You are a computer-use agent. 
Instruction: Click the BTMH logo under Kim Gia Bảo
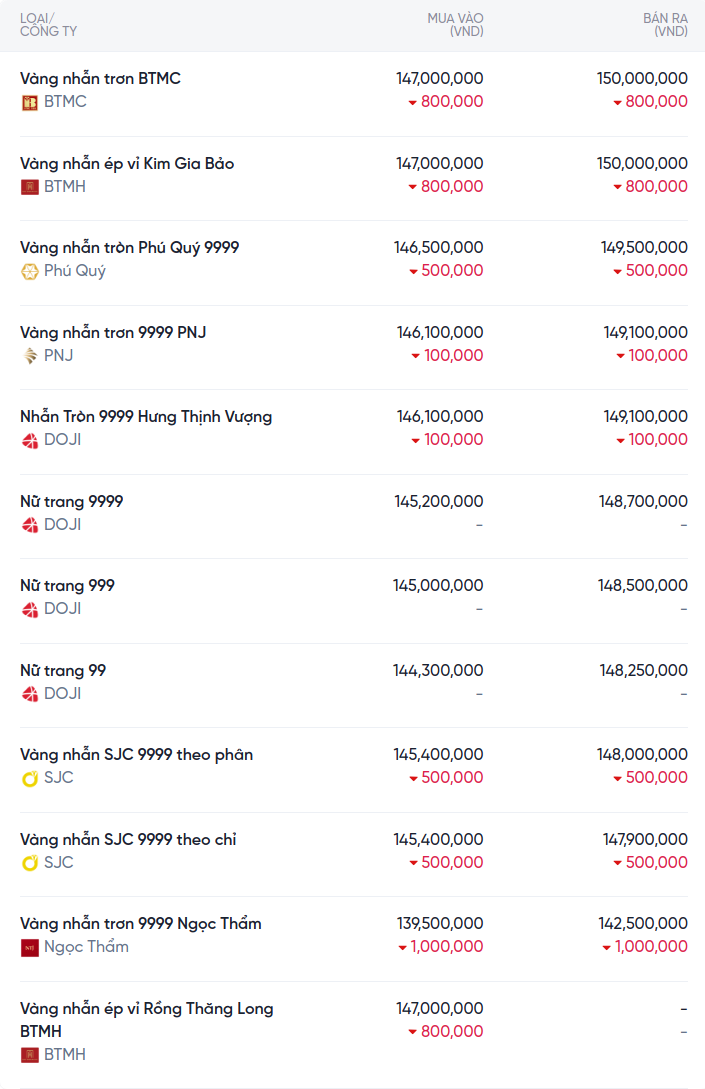[30, 187]
